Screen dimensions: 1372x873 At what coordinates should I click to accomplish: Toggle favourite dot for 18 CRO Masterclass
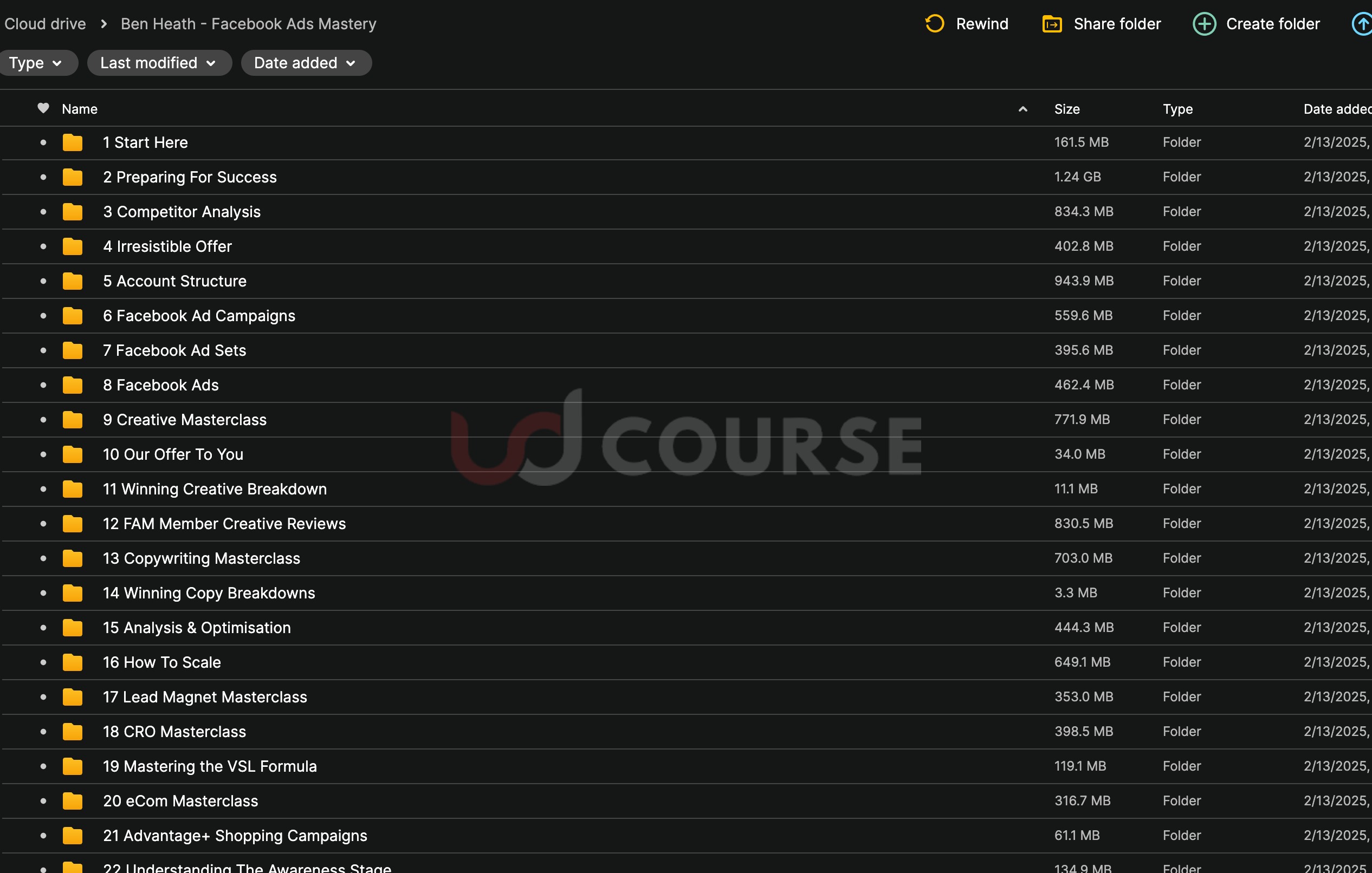click(x=43, y=732)
